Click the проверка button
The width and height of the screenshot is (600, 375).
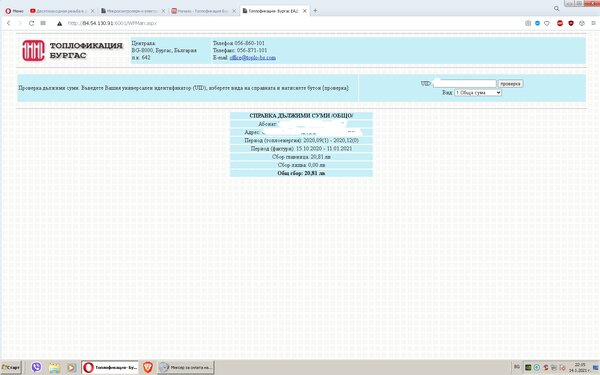click(510, 83)
